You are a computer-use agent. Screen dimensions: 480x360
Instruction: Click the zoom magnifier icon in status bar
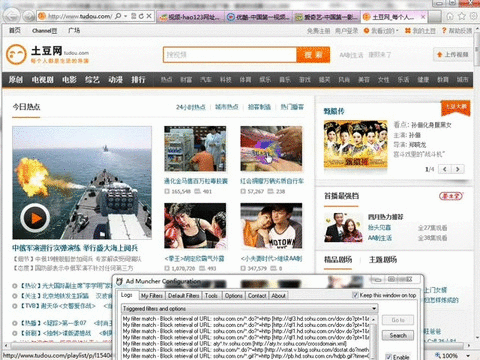(438, 355)
